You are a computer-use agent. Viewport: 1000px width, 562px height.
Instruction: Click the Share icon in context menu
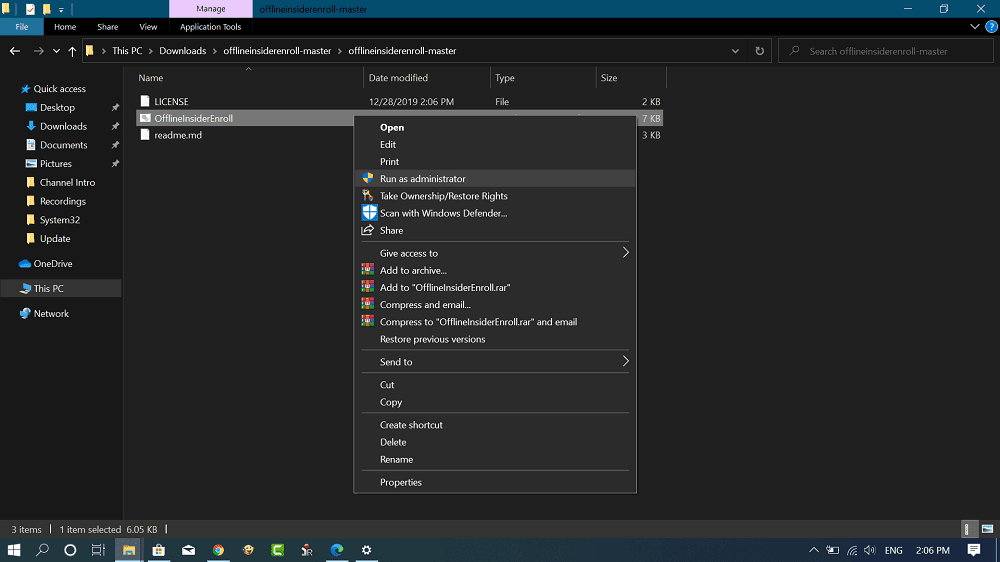pyautogui.click(x=368, y=230)
